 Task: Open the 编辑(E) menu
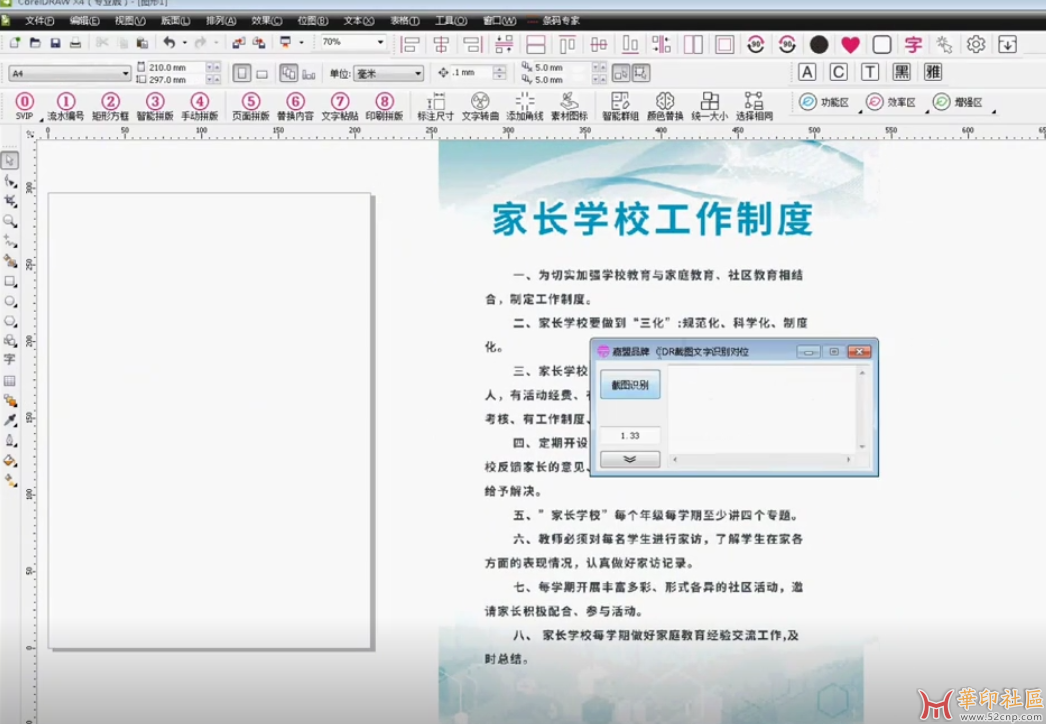click(85, 21)
